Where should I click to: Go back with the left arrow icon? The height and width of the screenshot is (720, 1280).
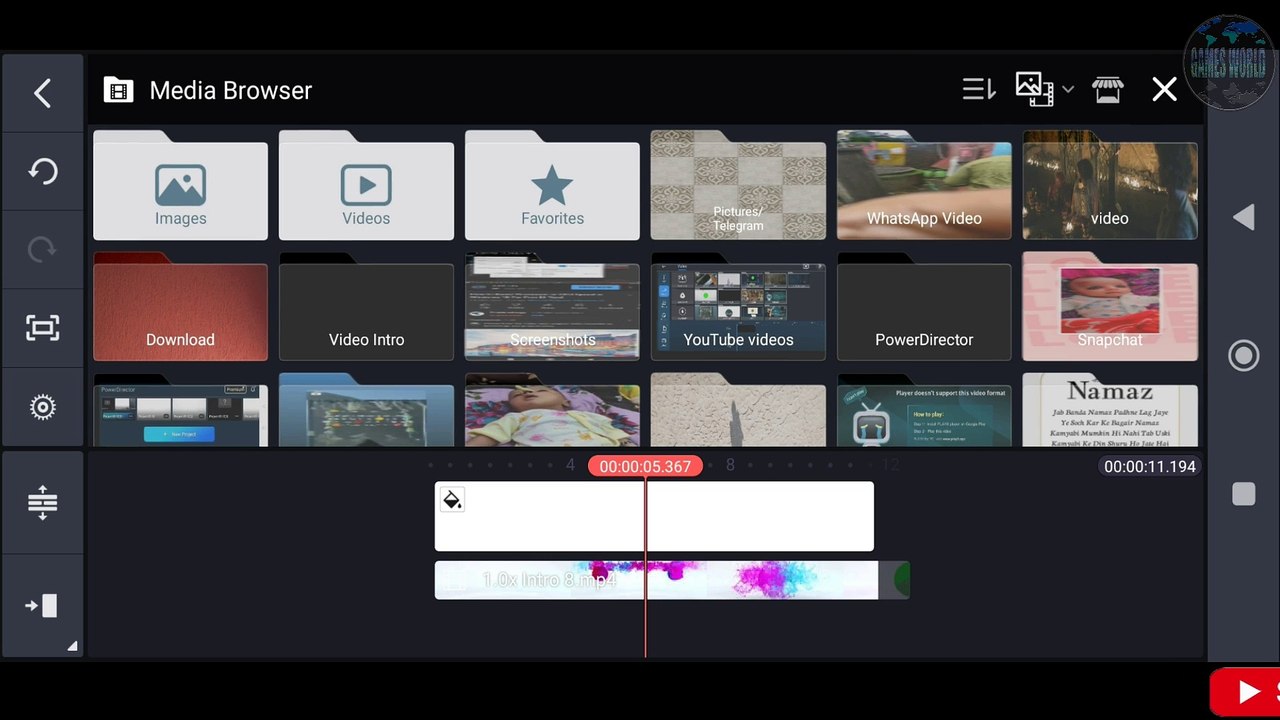tap(42, 93)
